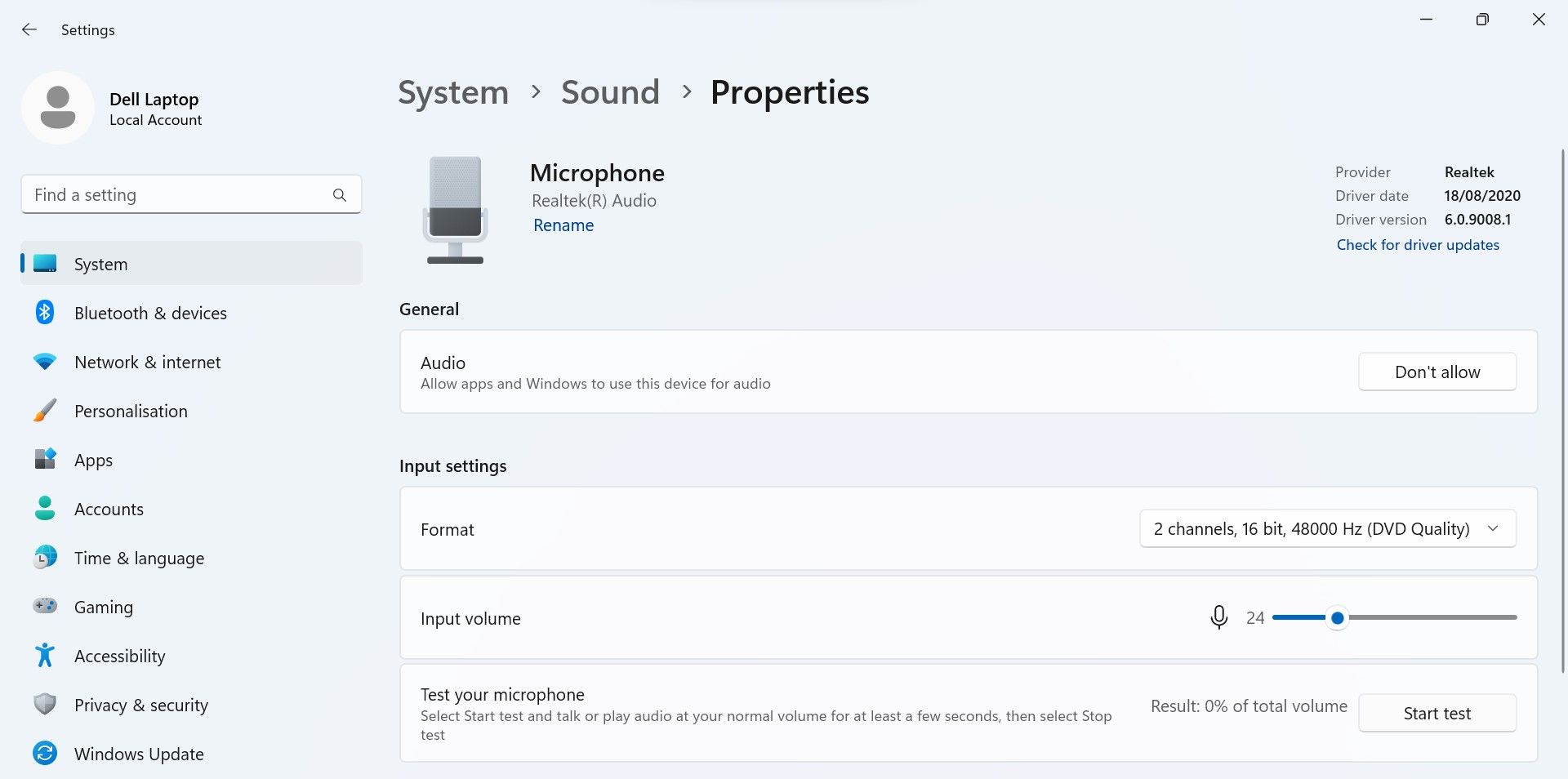Open Apps settings
Image resolution: width=1568 pixels, height=779 pixels.
[92, 460]
